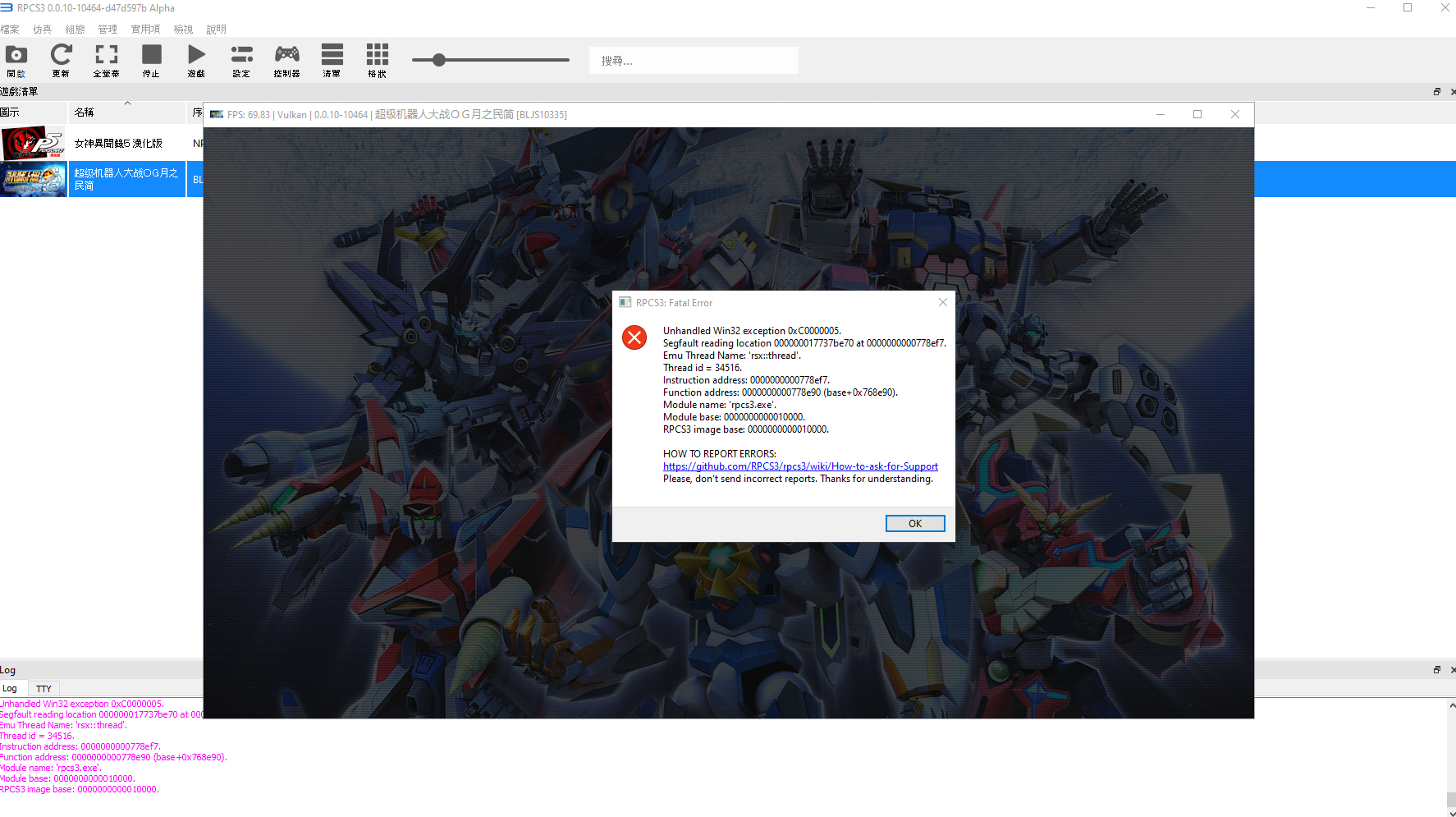Click 'Please, don't send incorrect reports' line in dialog
Screen dimensions: 1456x817
(x=799, y=479)
